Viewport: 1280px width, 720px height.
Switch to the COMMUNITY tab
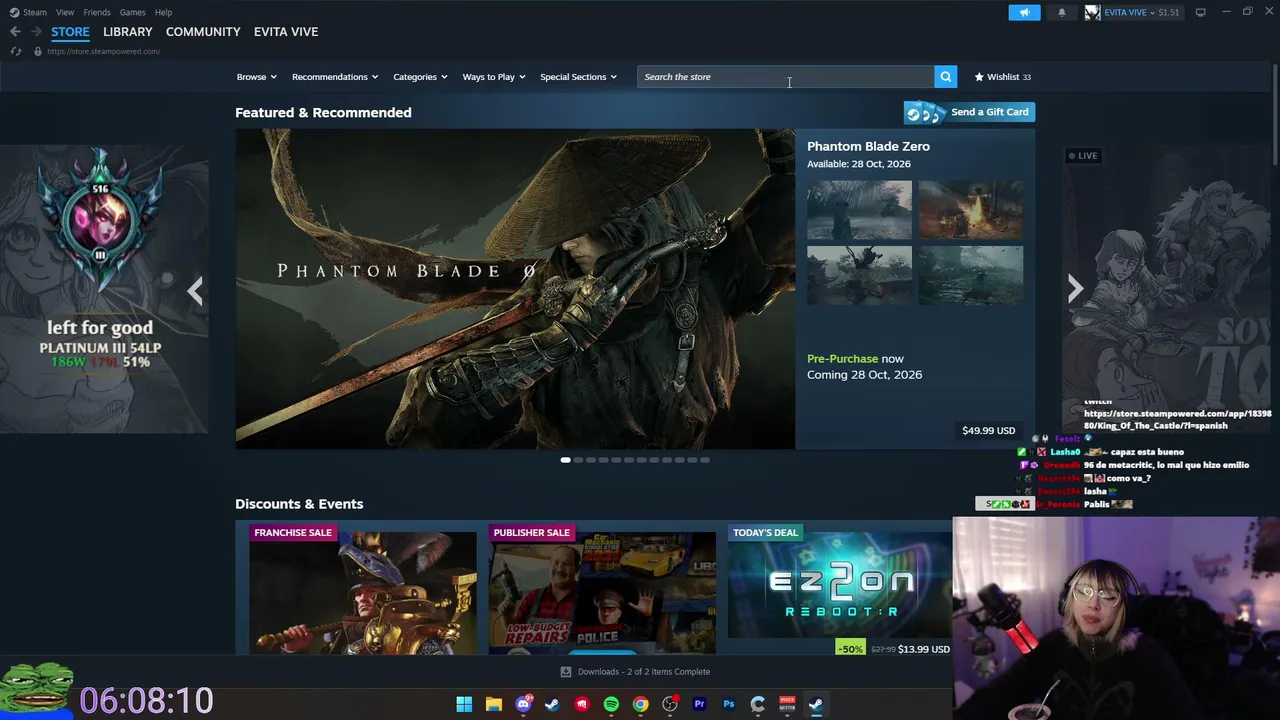(203, 32)
